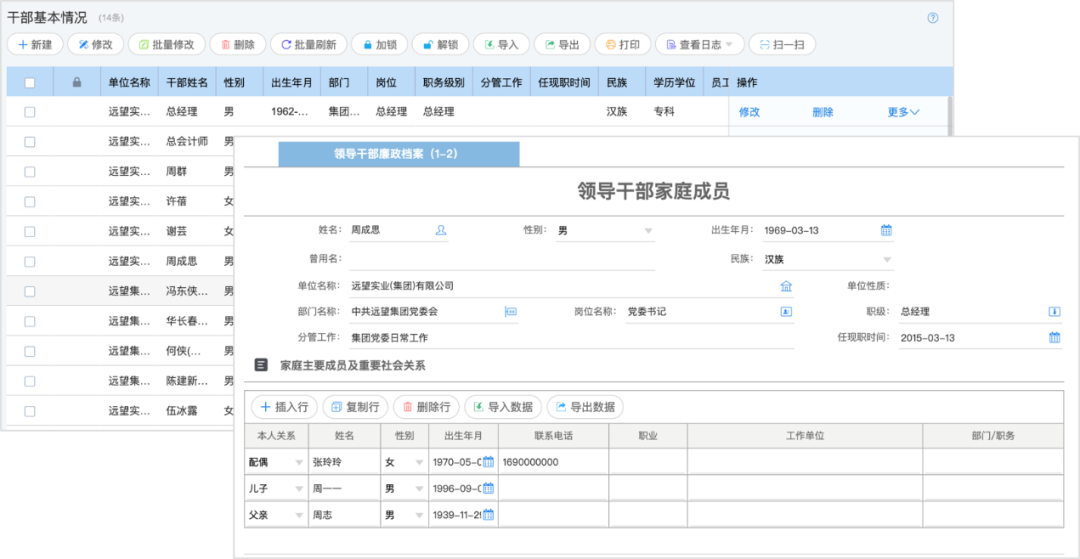Open 性别 dropdown in 张玲玲 row

[404, 462]
